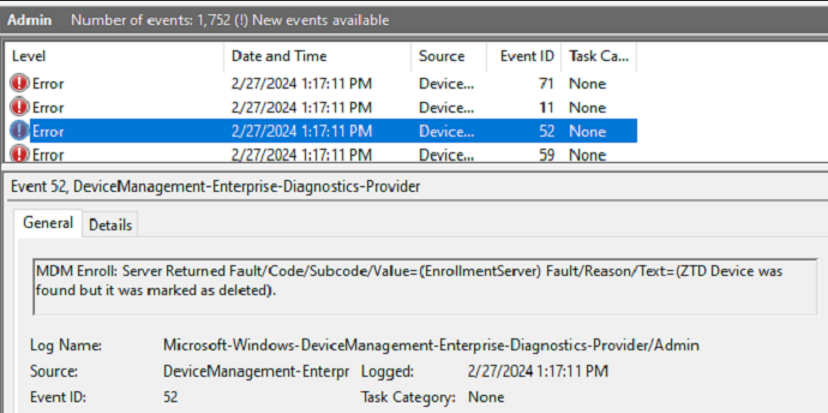Viewport: 828px width, 413px height.
Task: Click the error icon on the Event 11 row
Action: [x=20, y=108]
